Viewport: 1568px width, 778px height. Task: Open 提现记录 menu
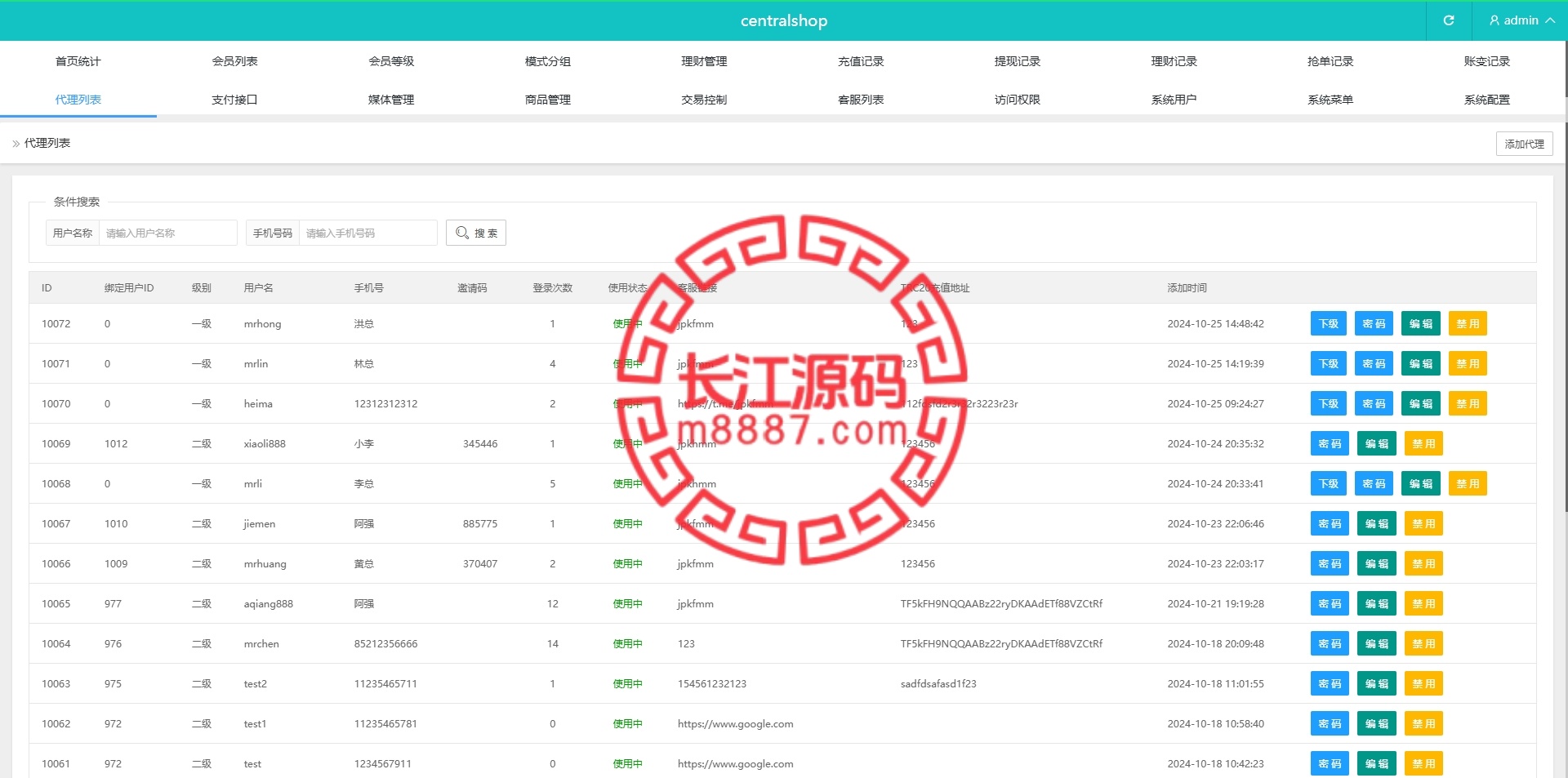[1018, 61]
